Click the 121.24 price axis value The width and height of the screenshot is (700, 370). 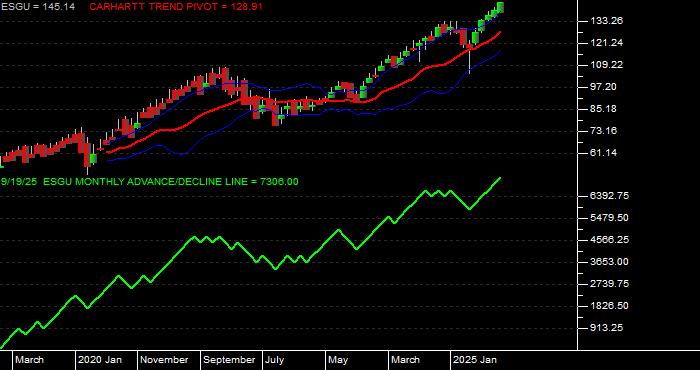(606, 43)
